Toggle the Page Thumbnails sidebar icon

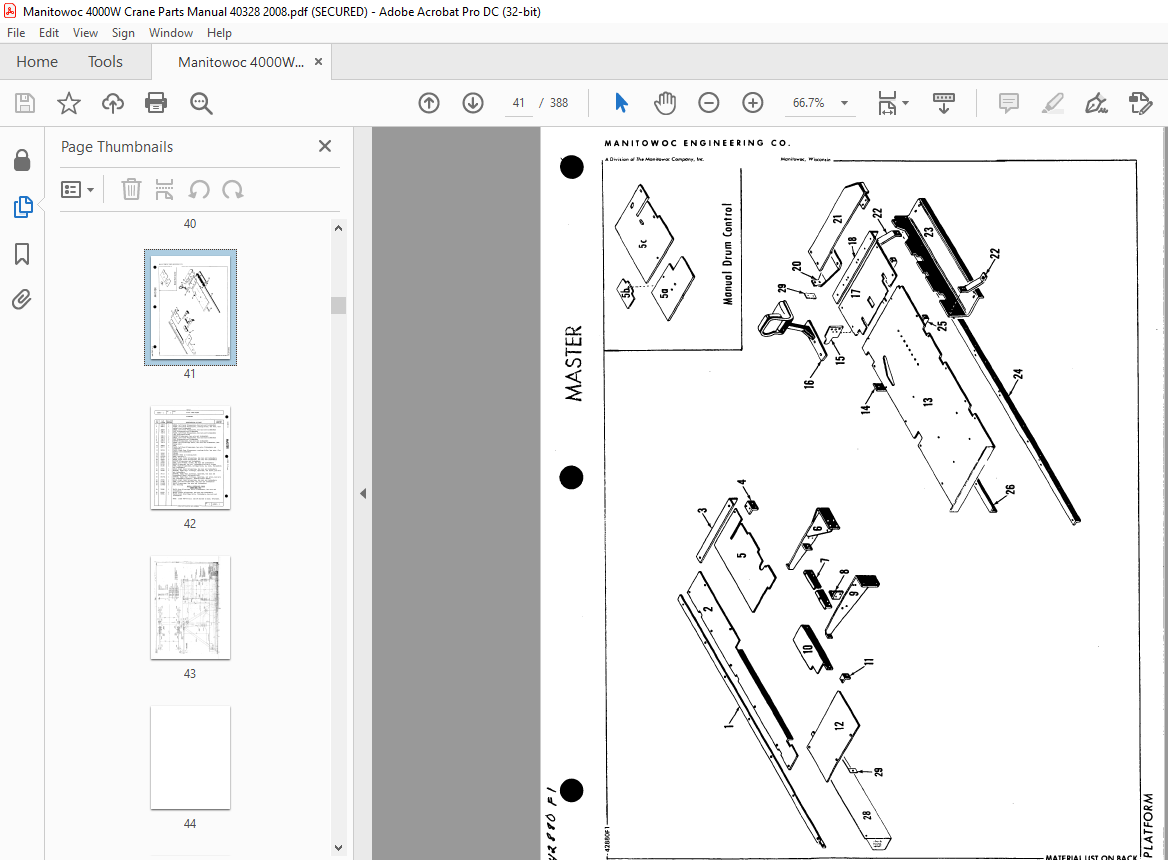[22, 207]
